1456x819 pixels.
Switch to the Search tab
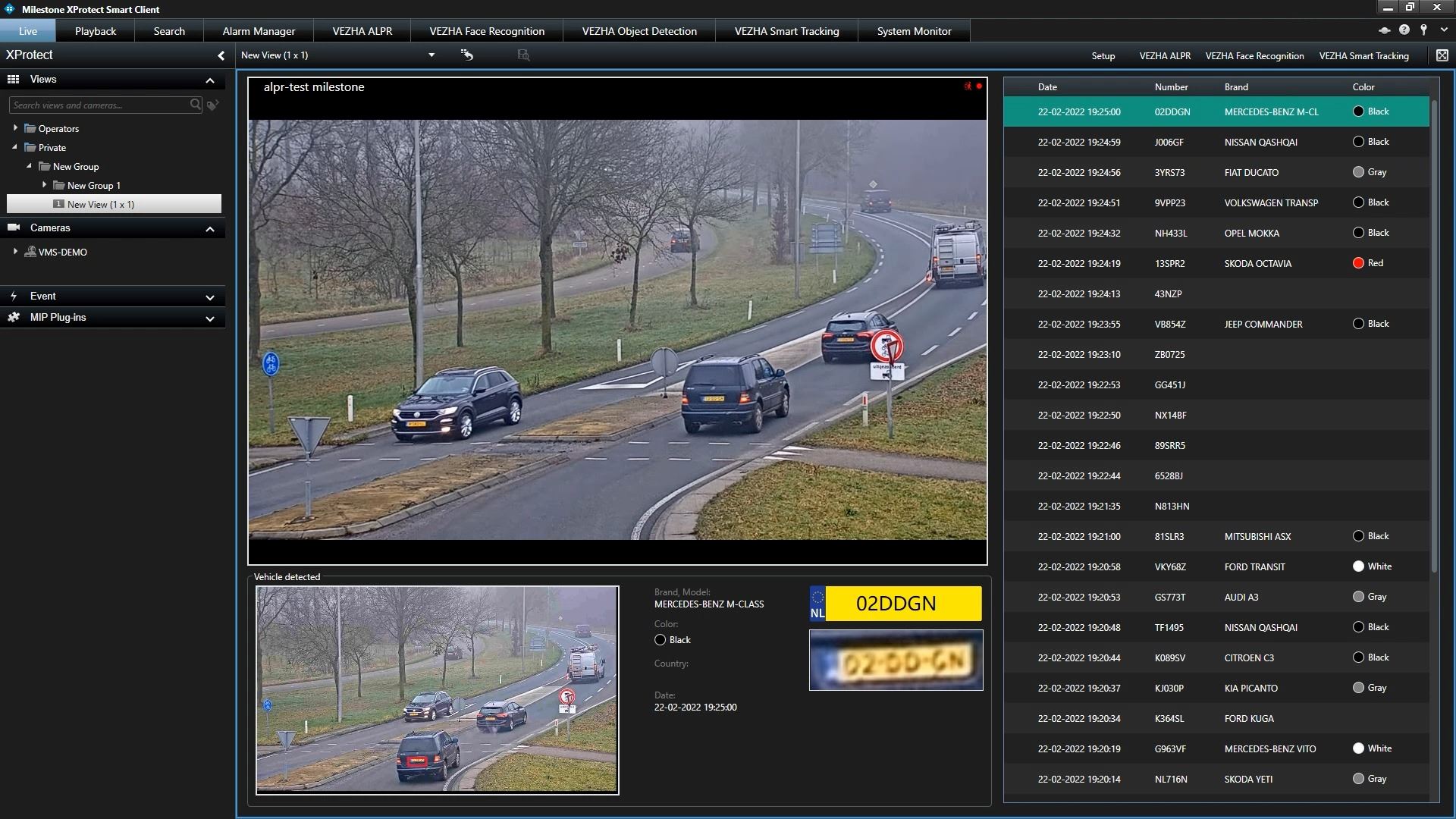[169, 31]
